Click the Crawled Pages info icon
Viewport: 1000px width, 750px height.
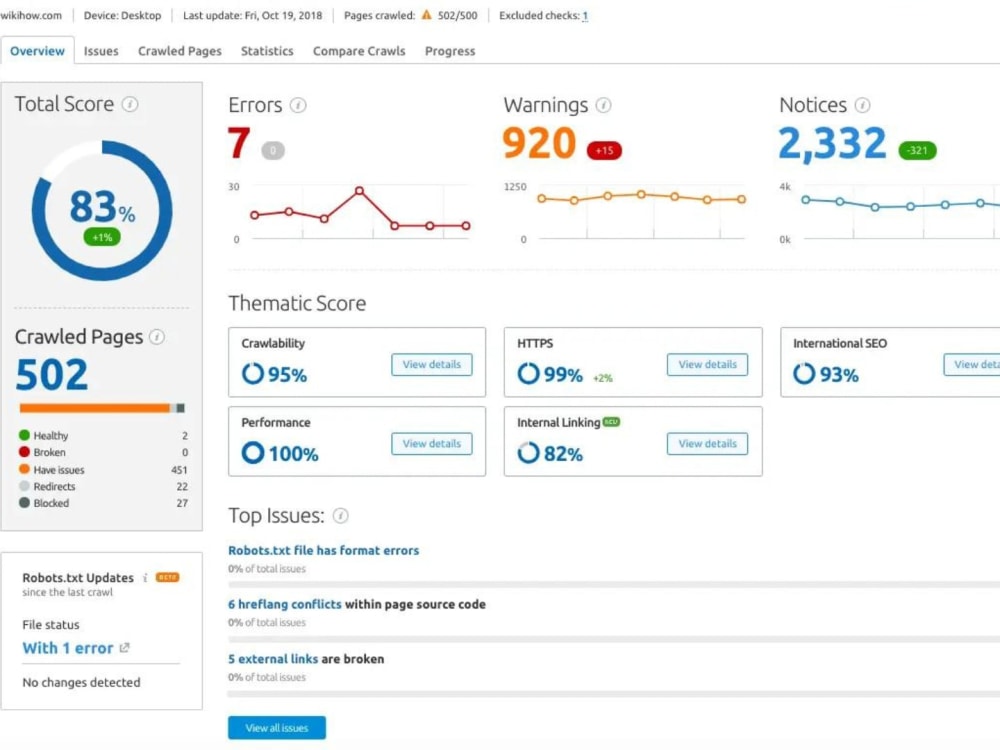pyautogui.click(x=157, y=337)
